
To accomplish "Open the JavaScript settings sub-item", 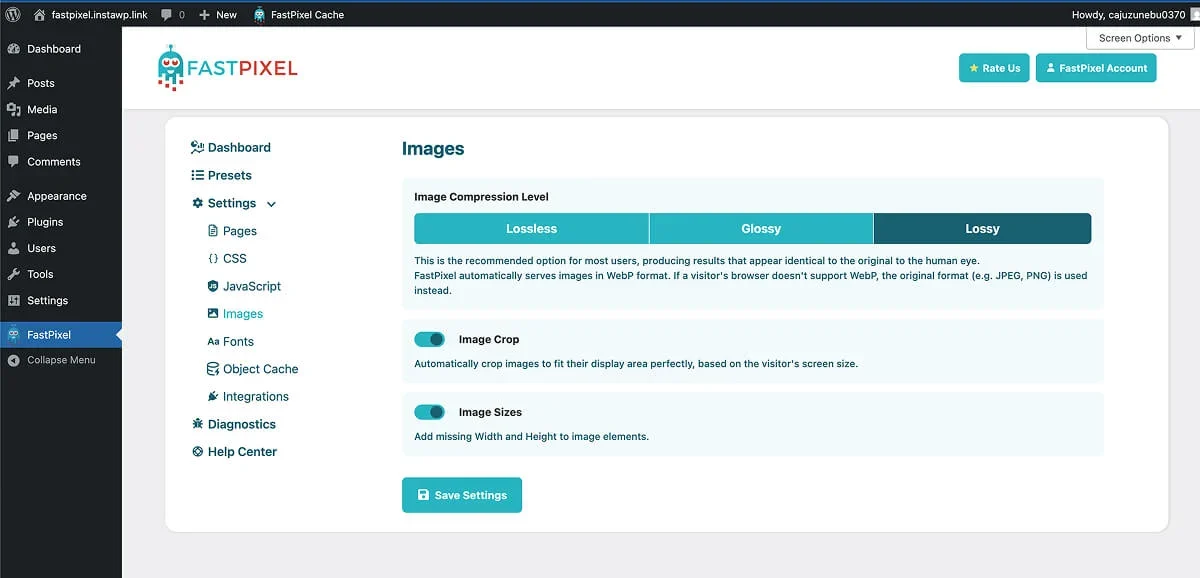I will coord(244,286).
